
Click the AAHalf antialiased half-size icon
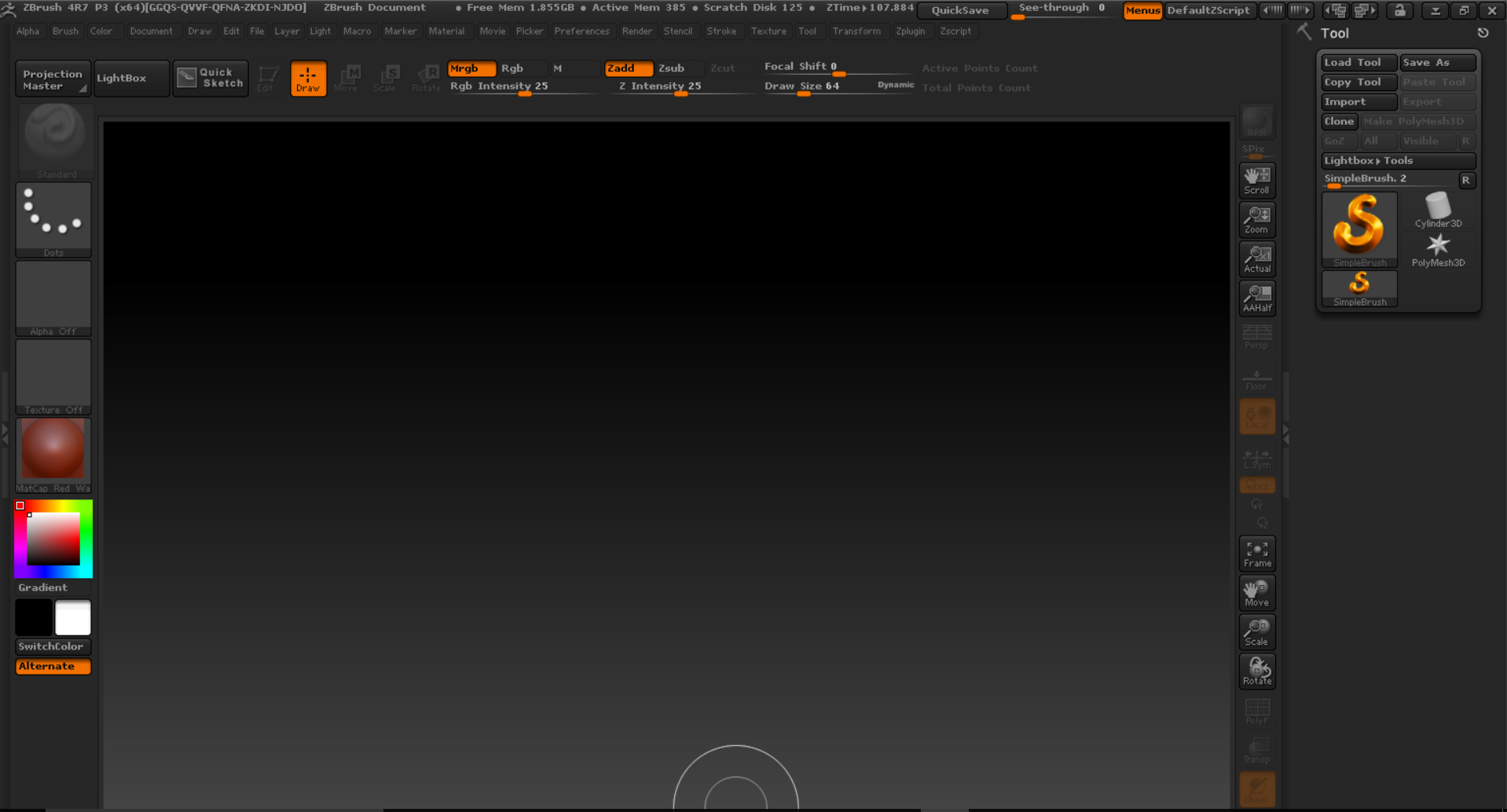(1256, 298)
